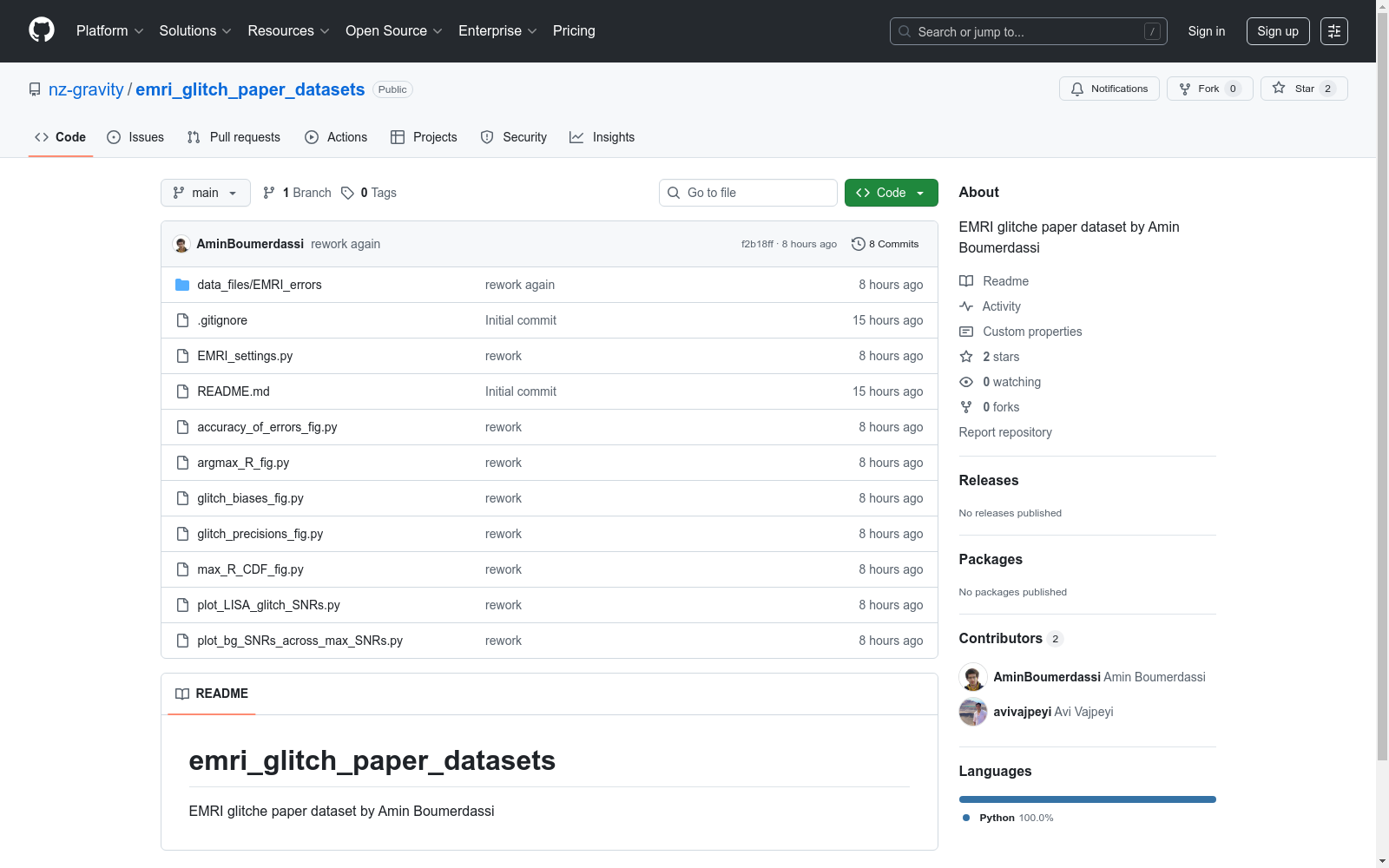
Task: Click AminBoumerdassi's avatar in the commit bar
Action: pos(181,244)
